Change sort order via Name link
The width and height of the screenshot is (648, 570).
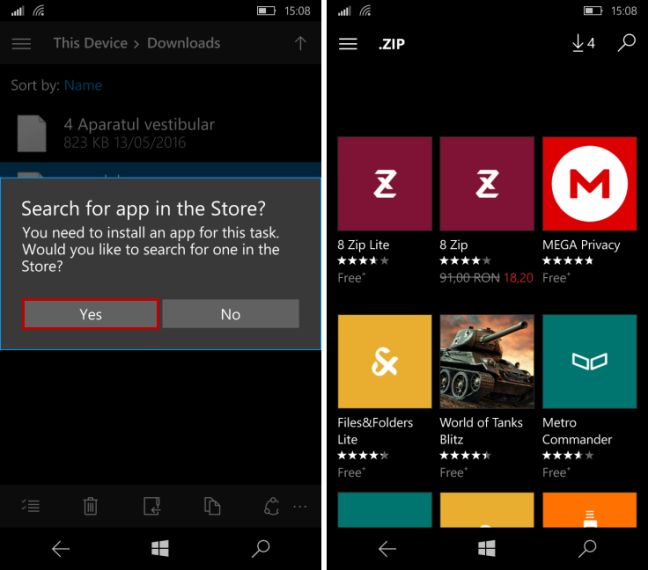coord(83,85)
